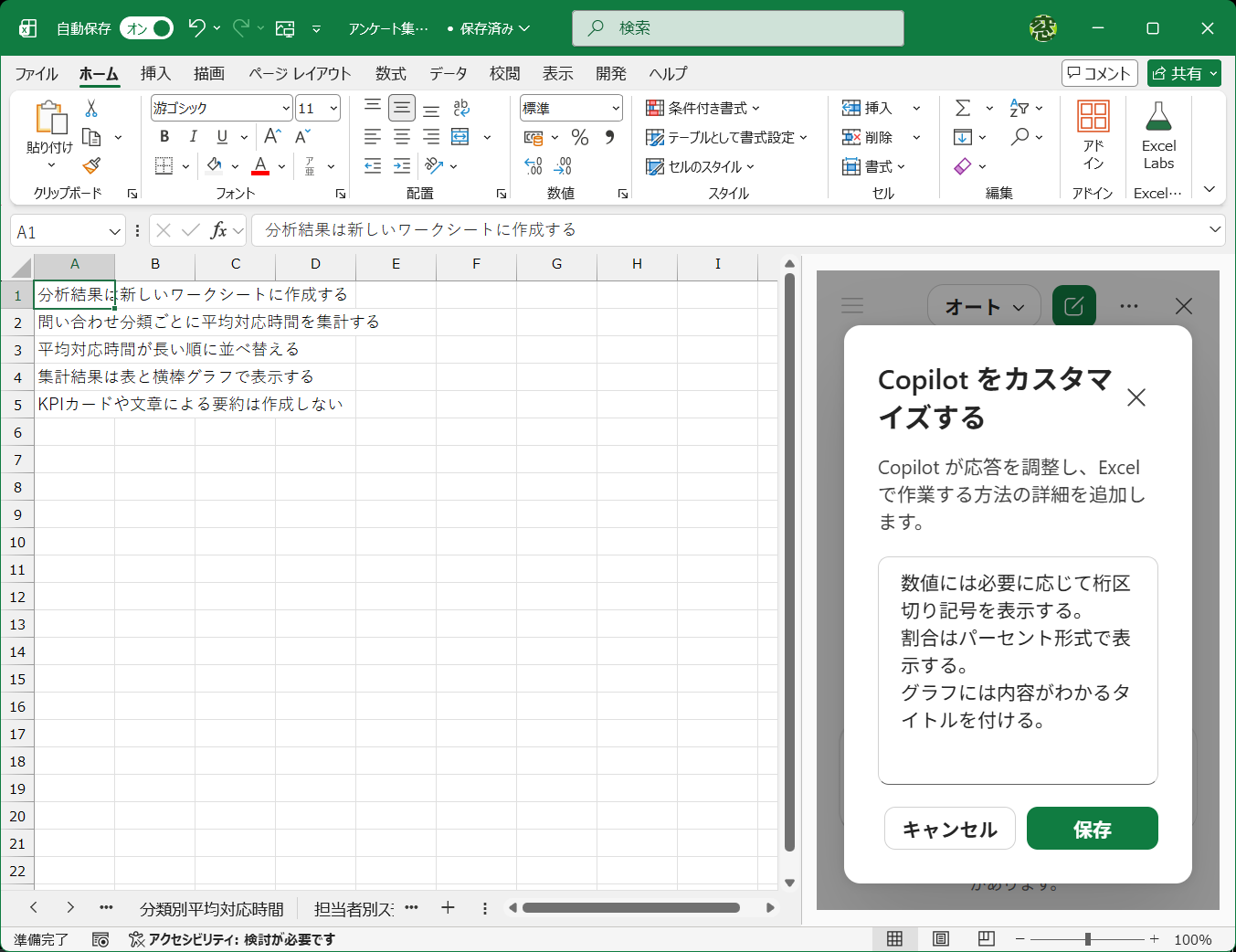Expand the formula bar chevron
Screen dimensions: 1236x952
1215,229
